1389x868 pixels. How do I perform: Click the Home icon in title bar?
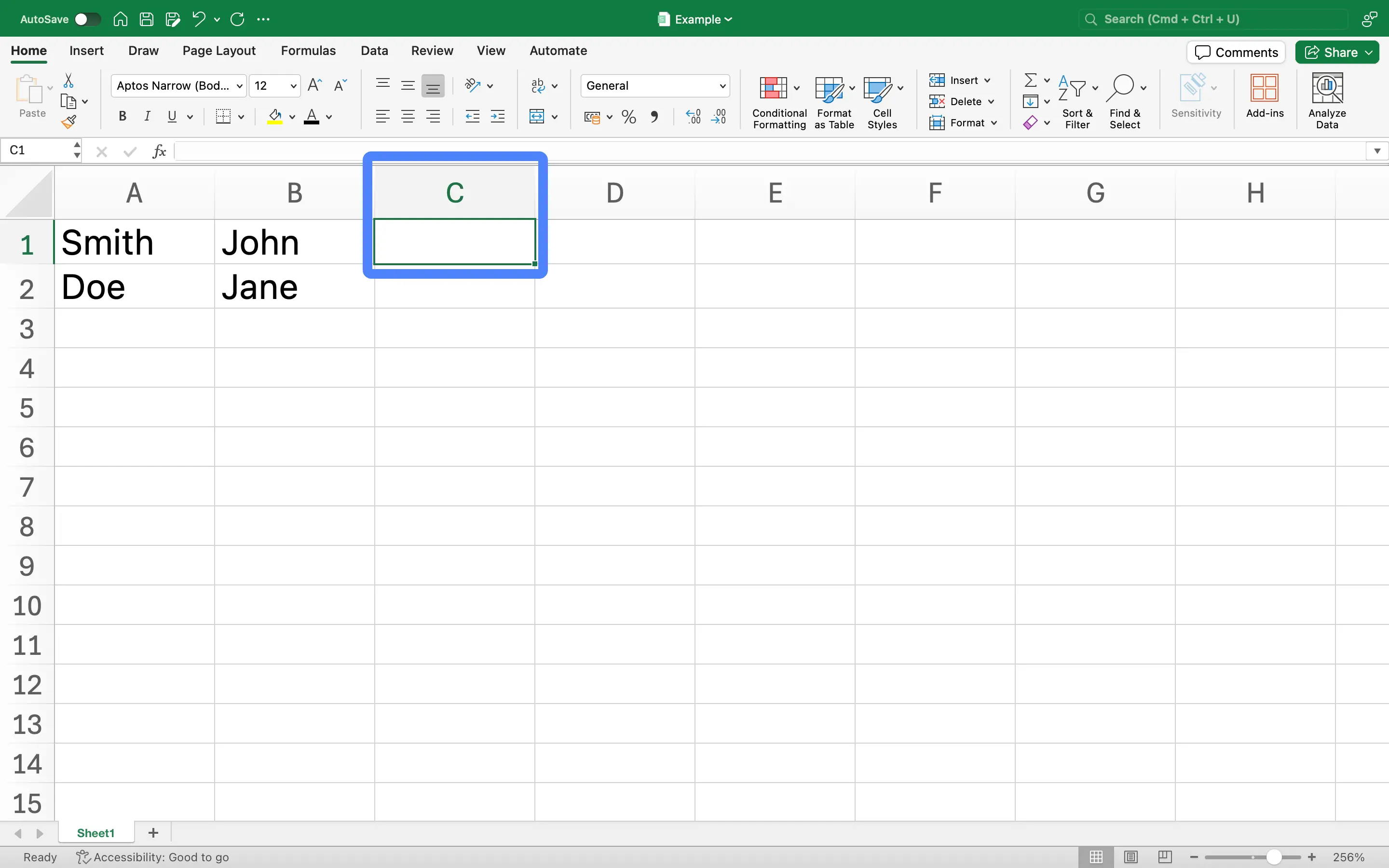click(120, 19)
